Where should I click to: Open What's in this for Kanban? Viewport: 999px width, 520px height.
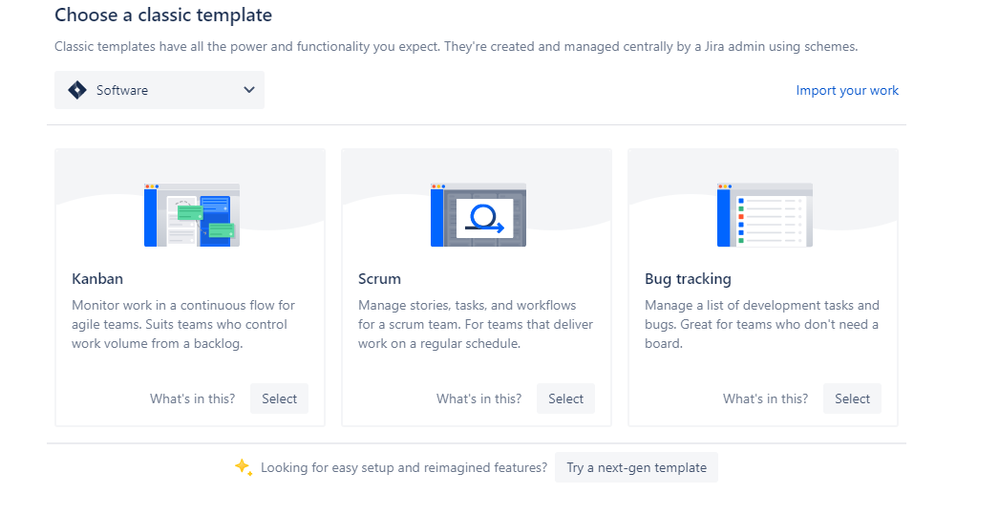tap(192, 399)
